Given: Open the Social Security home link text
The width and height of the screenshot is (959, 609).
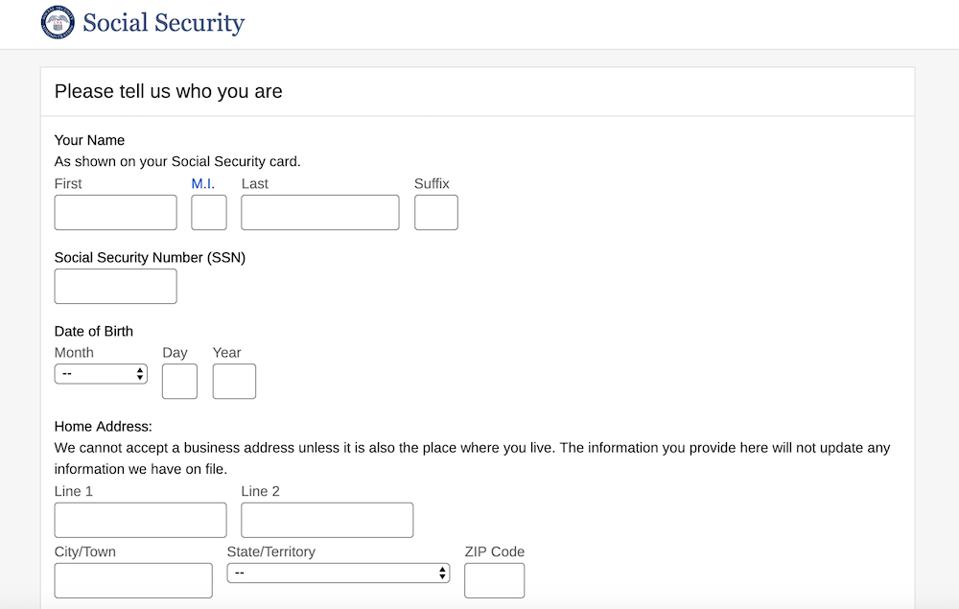Looking at the screenshot, I should pos(163,23).
